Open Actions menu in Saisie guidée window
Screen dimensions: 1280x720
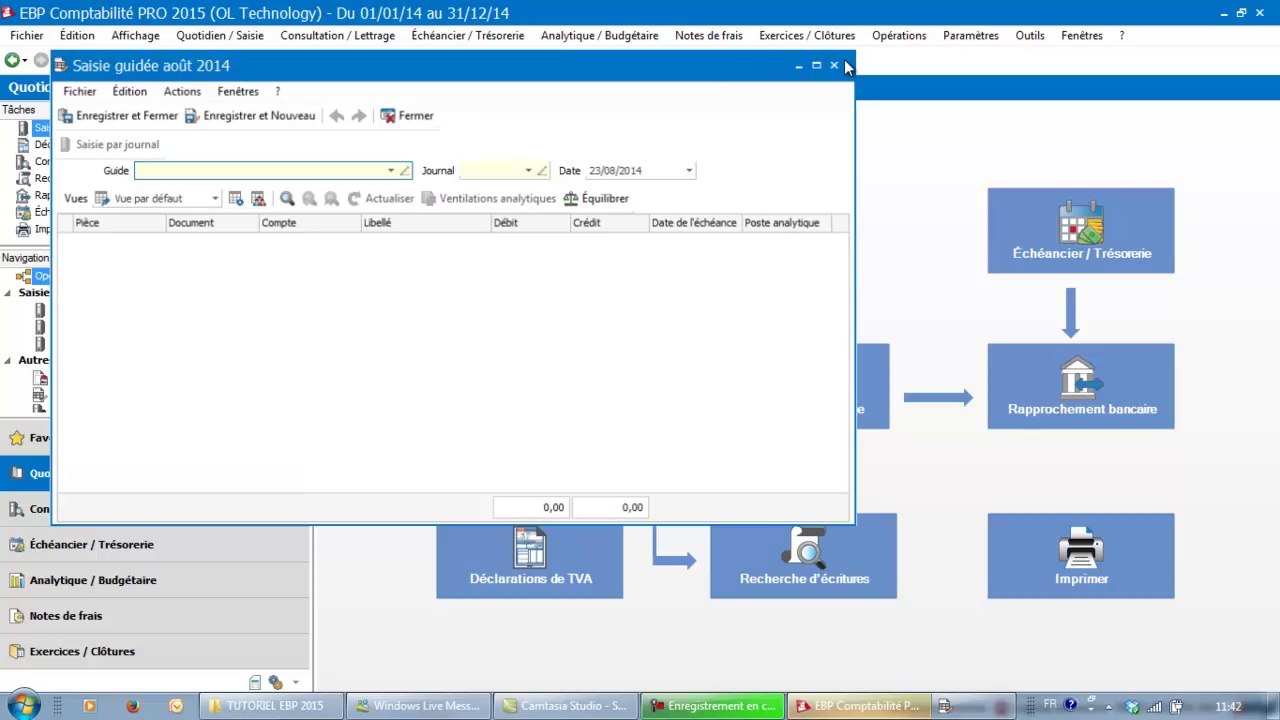182,91
